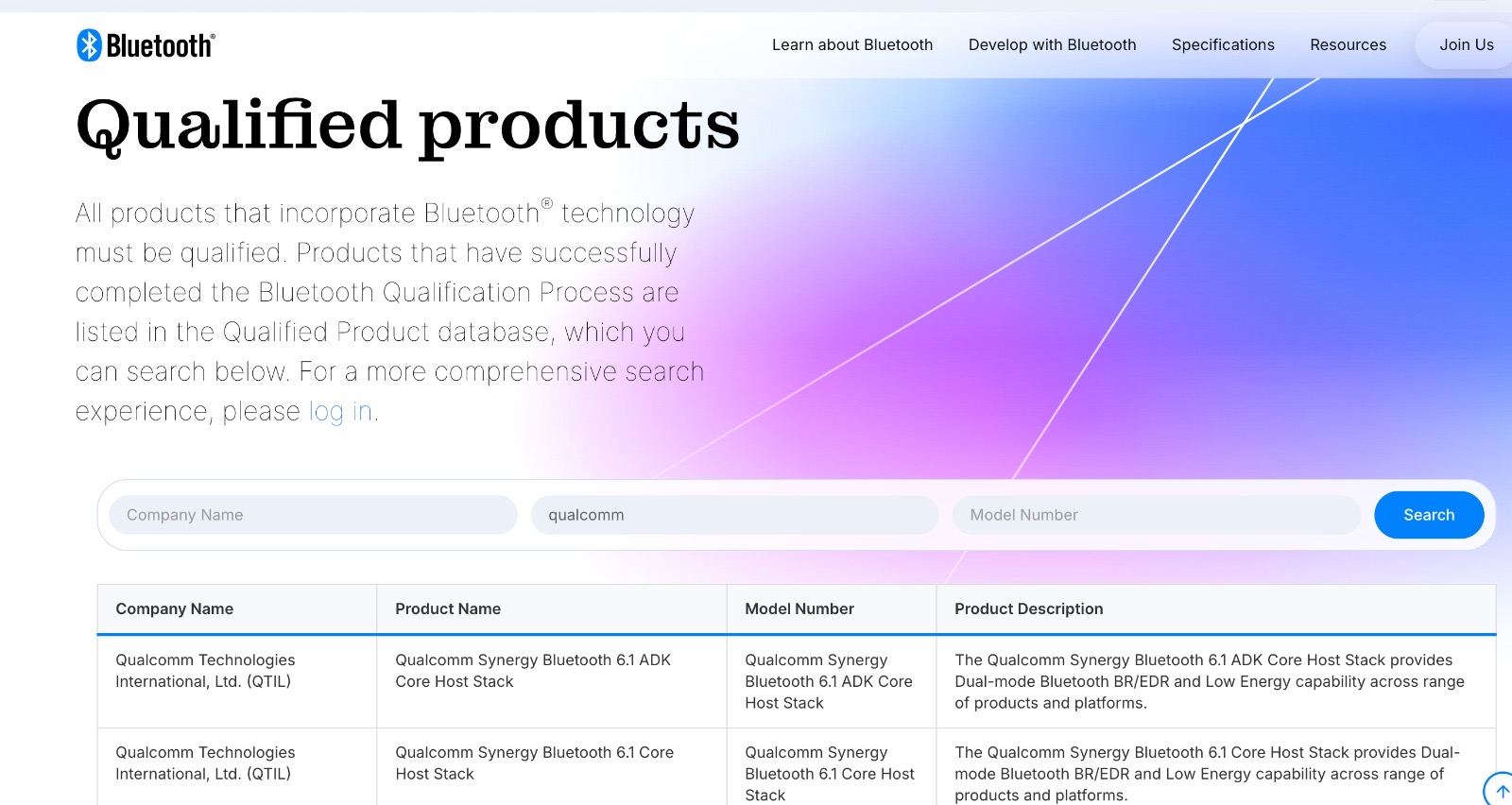Open the Specifications menu
Image resolution: width=1512 pixels, height=805 pixels.
1223,45
